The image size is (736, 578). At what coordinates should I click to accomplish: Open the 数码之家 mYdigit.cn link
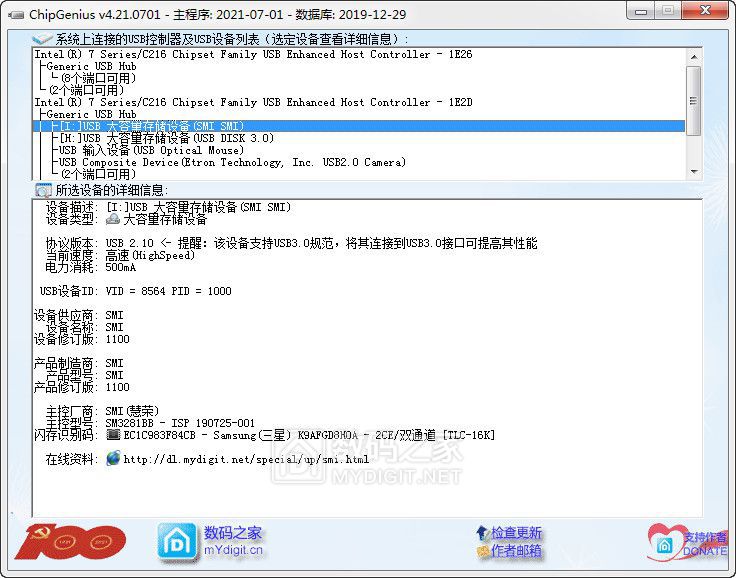pyautogui.click(x=233, y=541)
